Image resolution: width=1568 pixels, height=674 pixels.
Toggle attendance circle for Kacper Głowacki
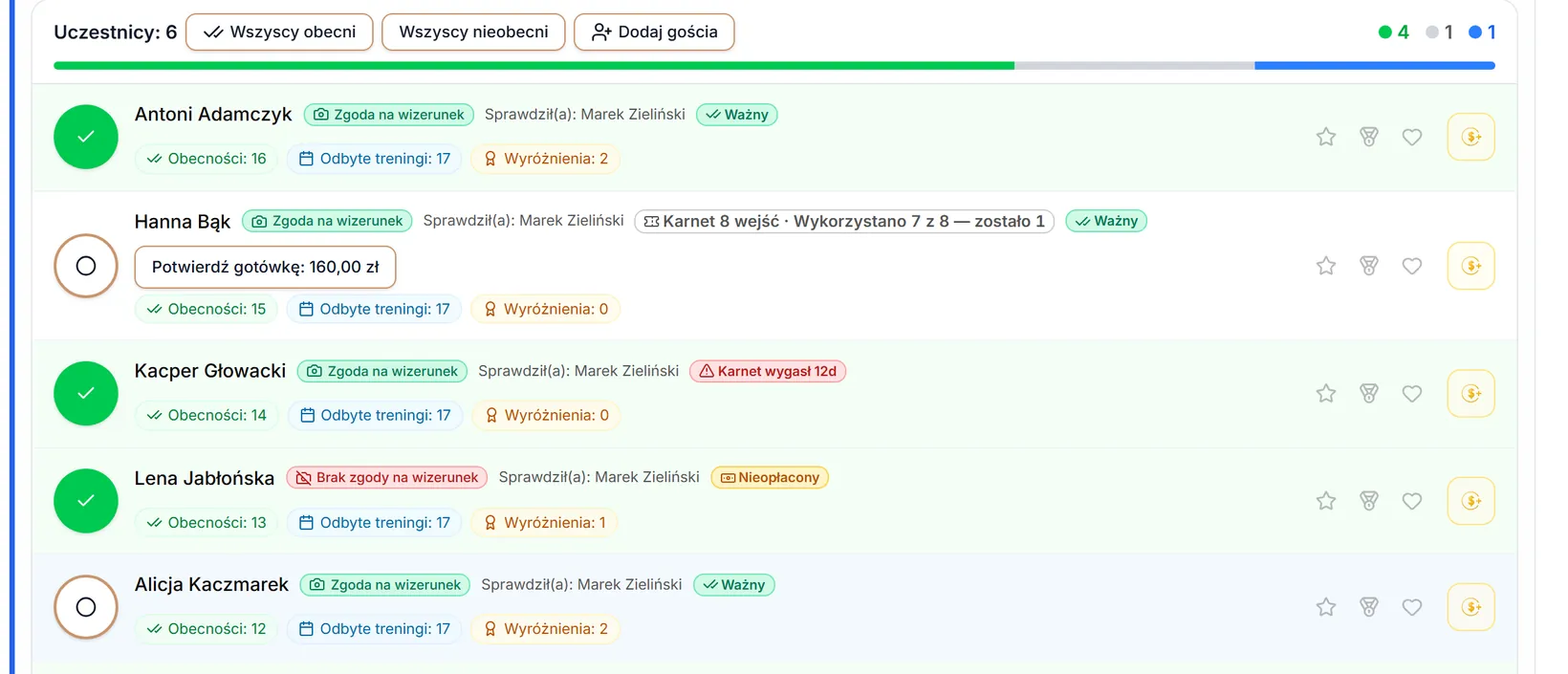(86, 393)
